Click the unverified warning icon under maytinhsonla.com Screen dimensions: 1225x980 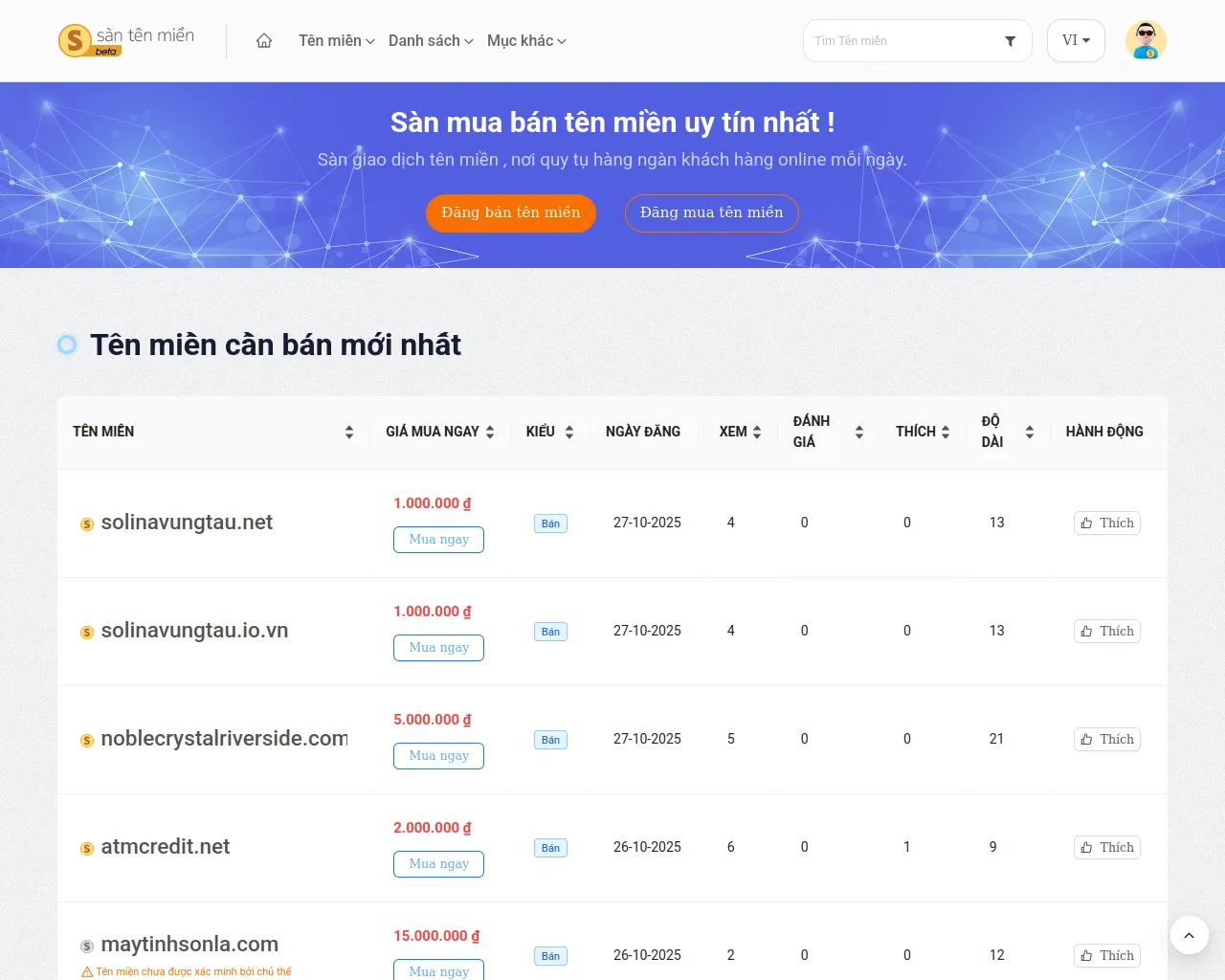coord(87,971)
